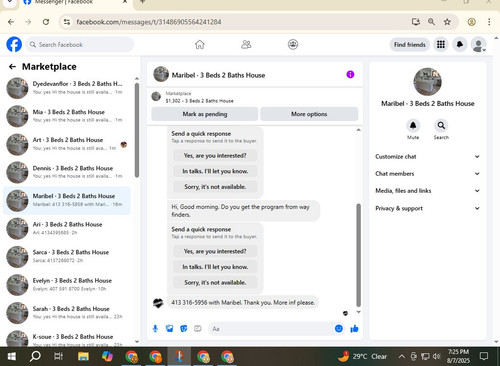
Task: Click the browser address bar URL
Action: (x=149, y=22)
